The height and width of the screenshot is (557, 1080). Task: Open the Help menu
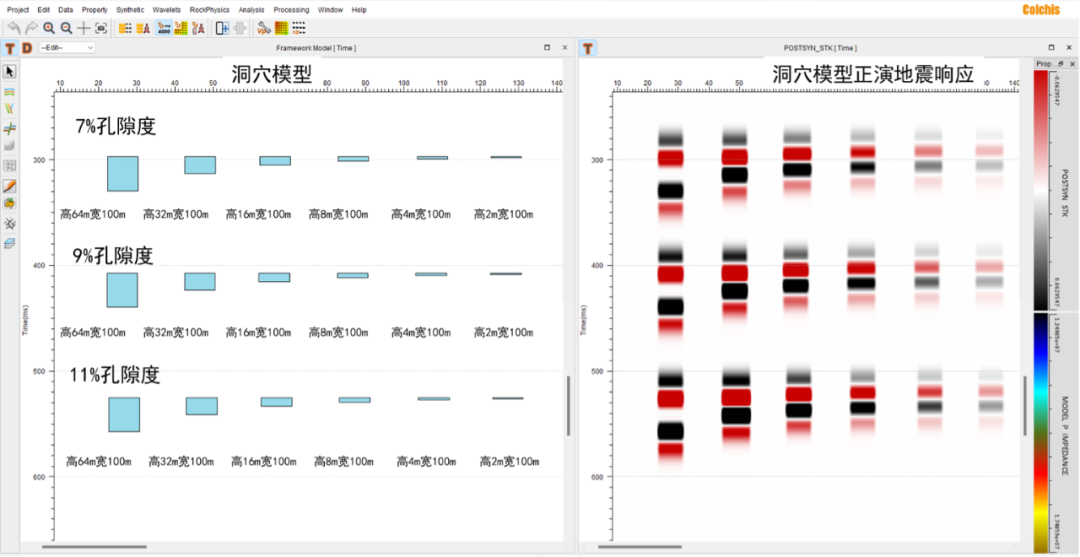coord(359,10)
